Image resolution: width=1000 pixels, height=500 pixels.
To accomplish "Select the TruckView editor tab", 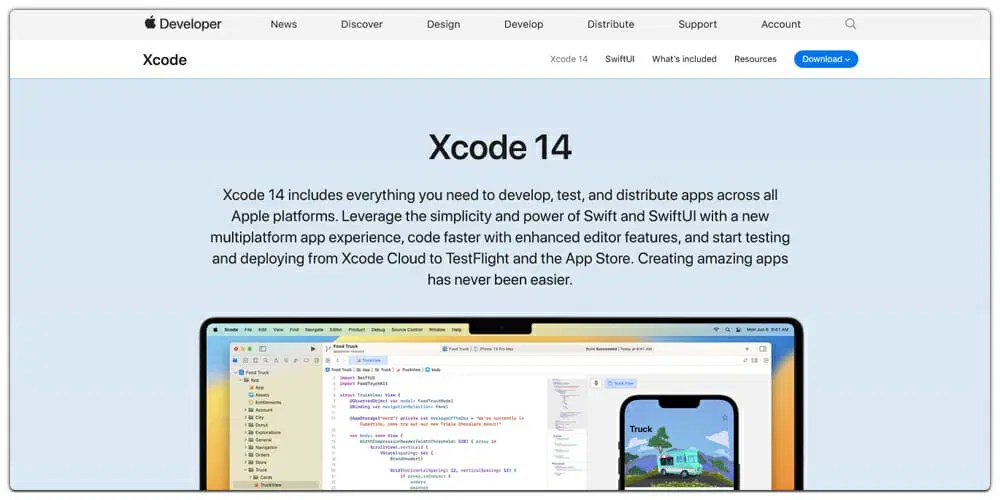I will [x=368, y=360].
